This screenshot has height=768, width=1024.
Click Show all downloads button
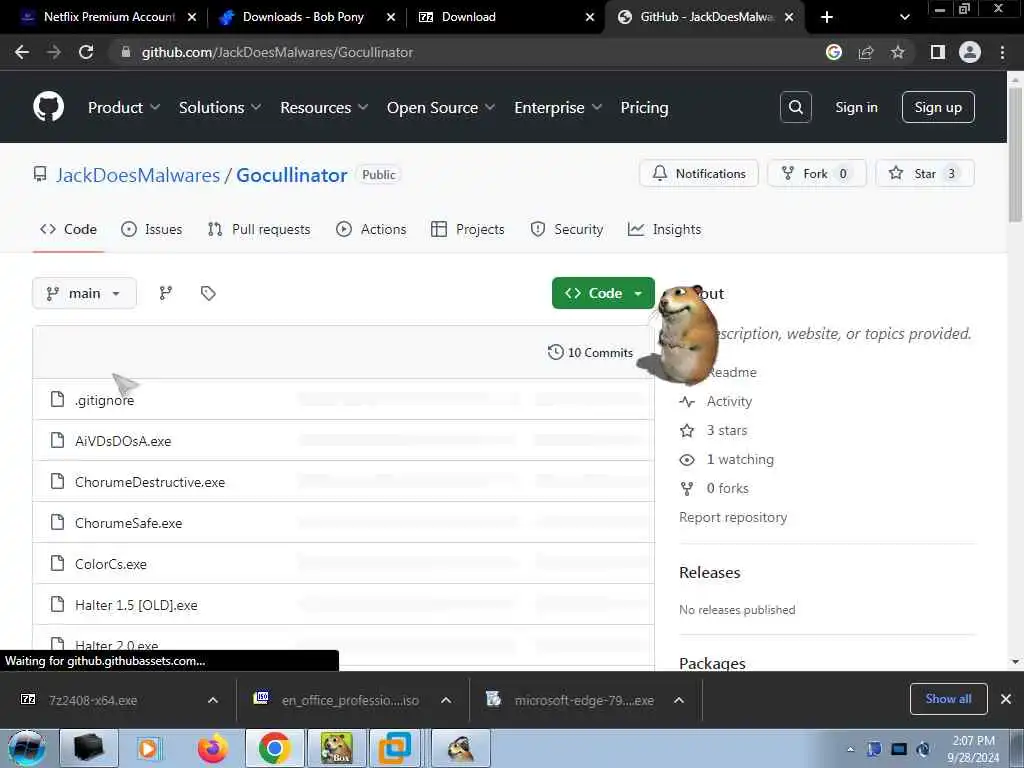pyautogui.click(x=948, y=699)
